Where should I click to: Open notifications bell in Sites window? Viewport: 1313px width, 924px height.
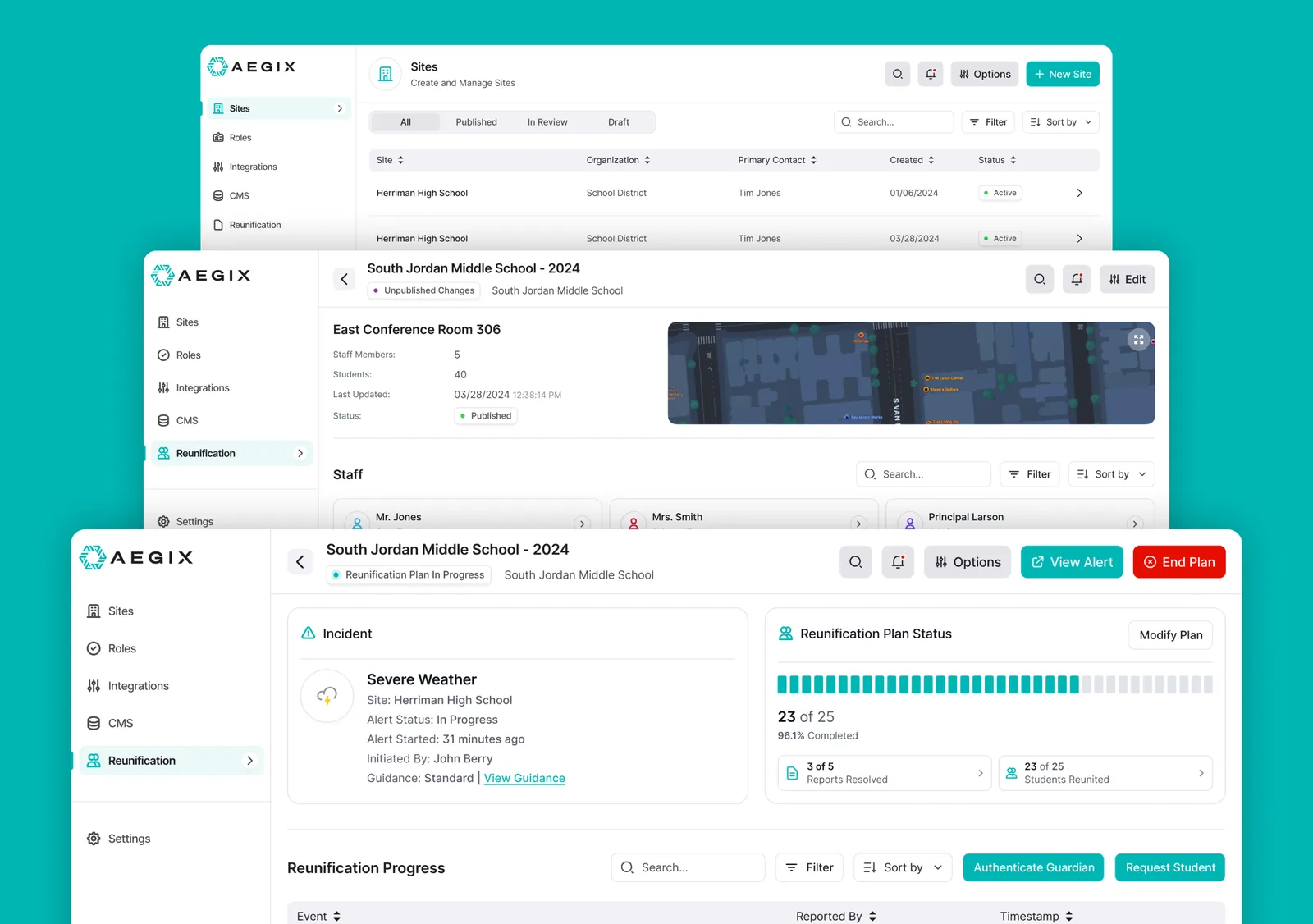931,74
